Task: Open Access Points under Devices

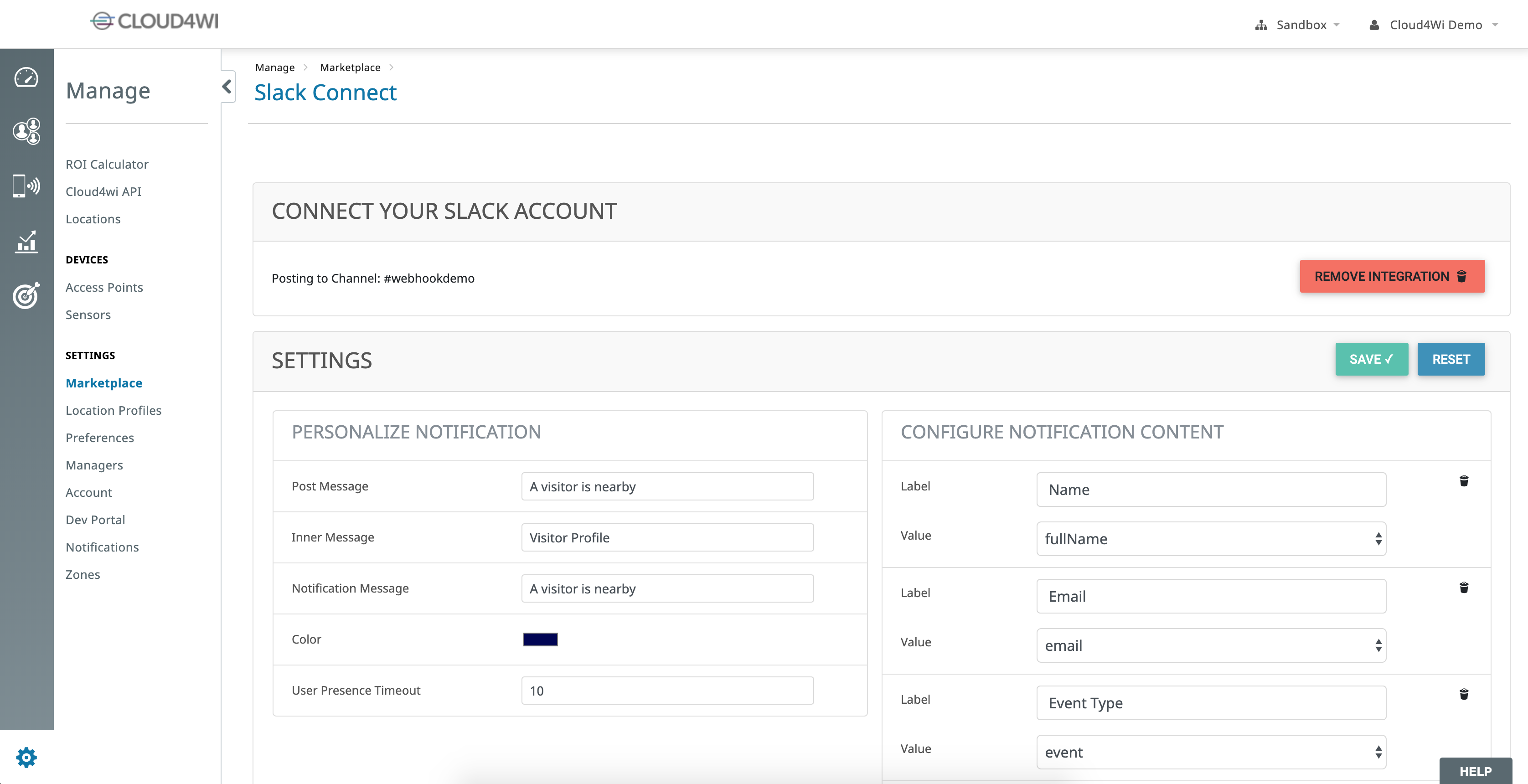Action: (104, 288)
